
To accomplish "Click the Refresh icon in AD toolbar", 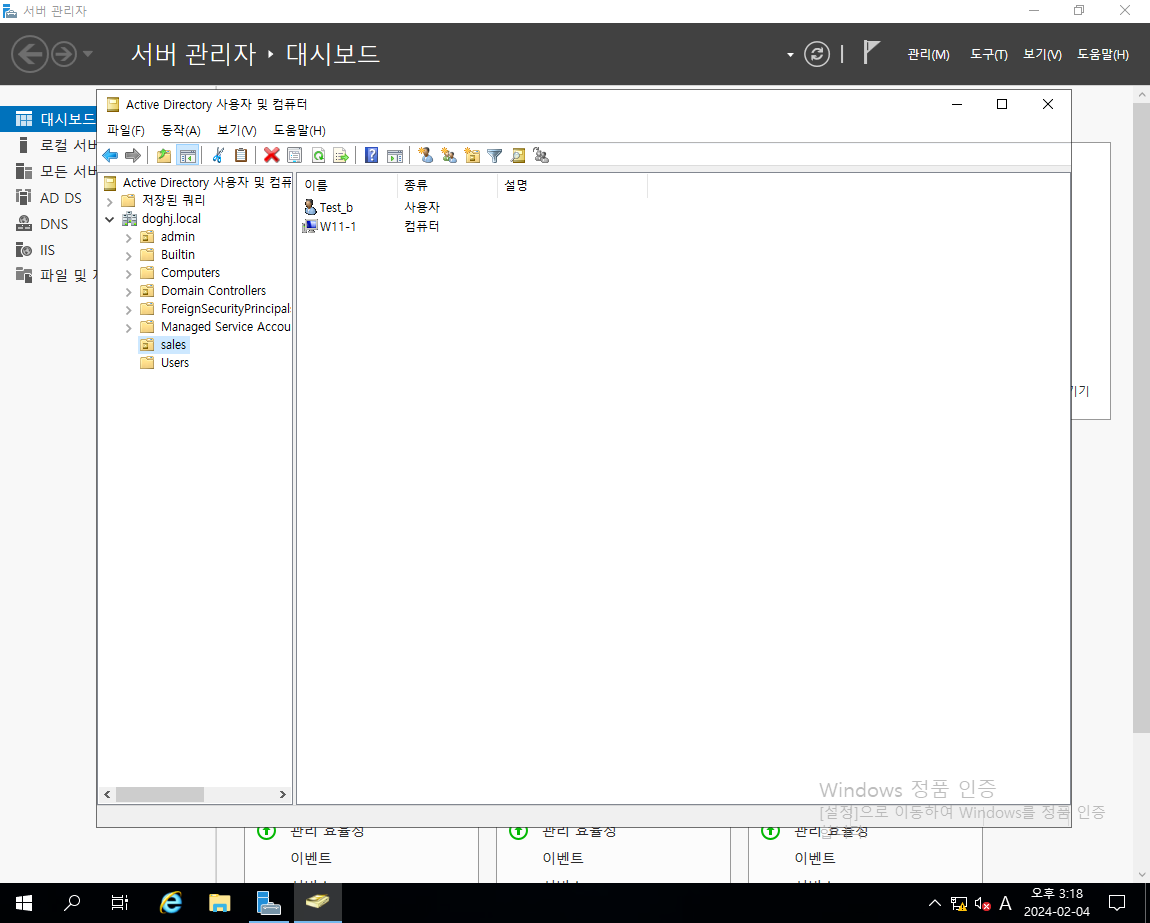I will (318, 156).
